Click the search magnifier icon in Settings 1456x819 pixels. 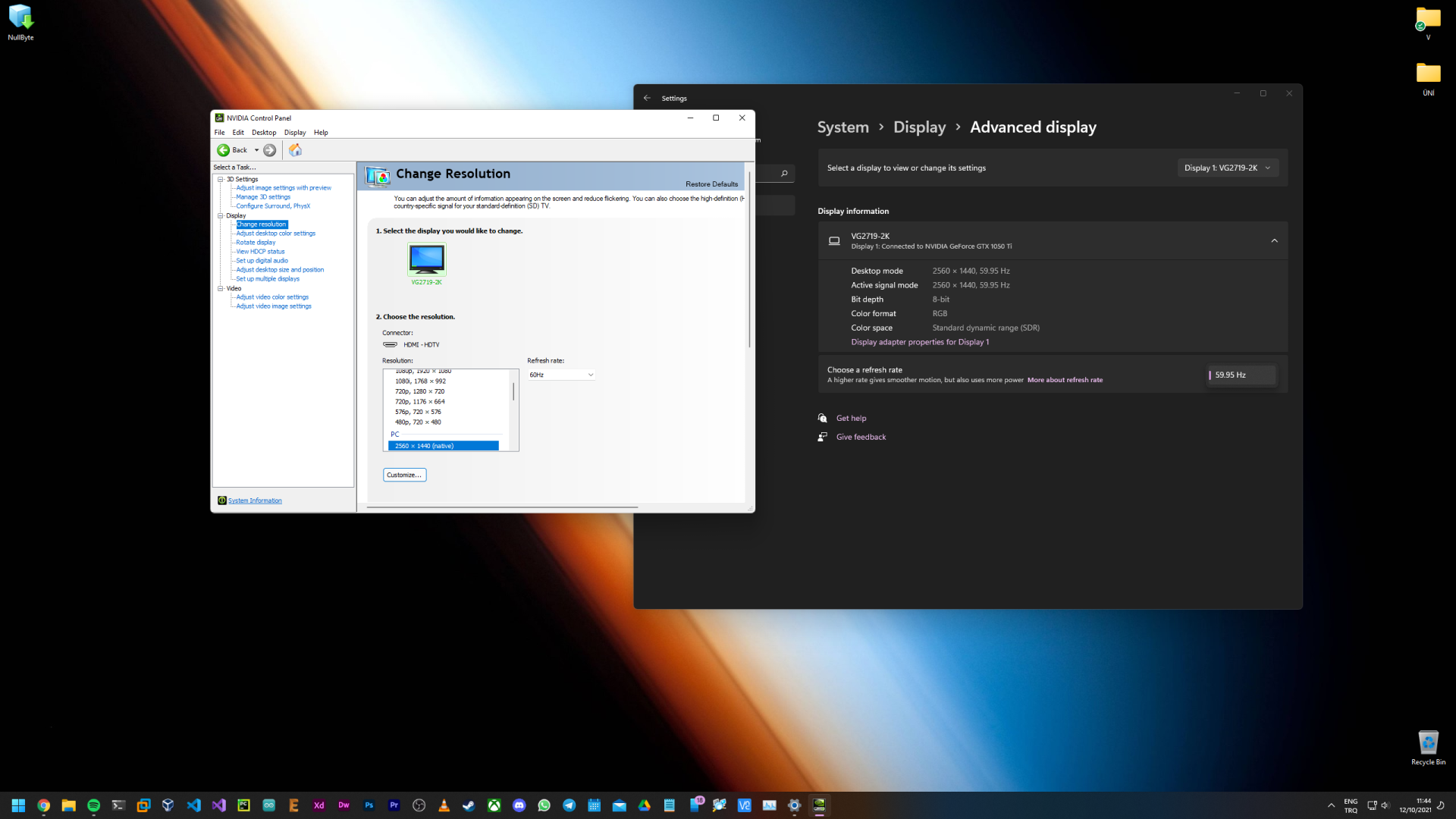click(784, 174)
